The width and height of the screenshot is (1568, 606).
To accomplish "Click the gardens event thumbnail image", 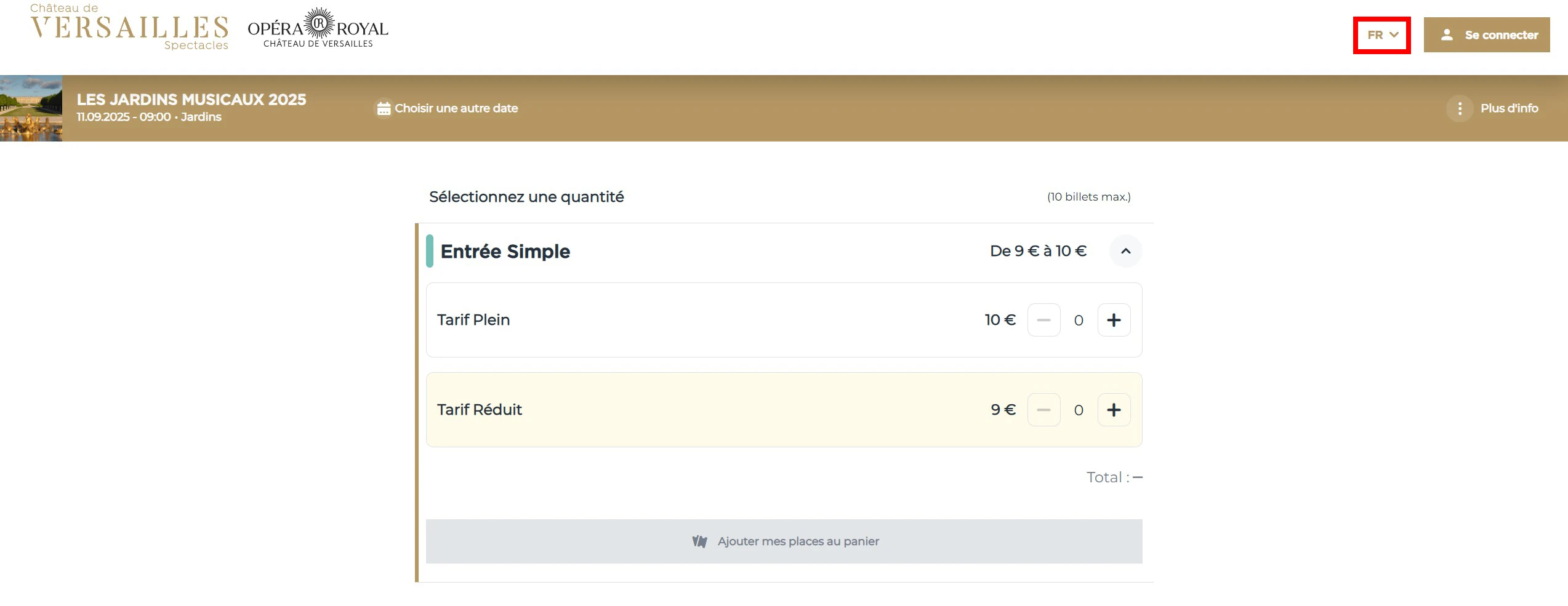I will click(31, 108).
